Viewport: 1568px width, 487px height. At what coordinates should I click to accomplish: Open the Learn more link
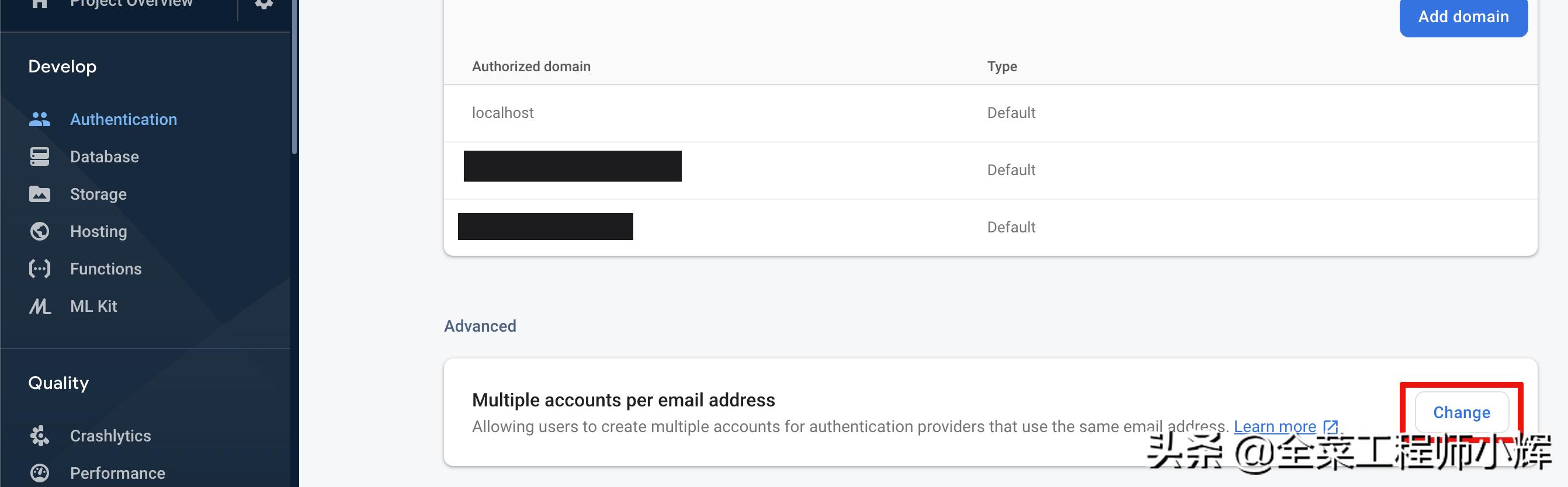pyautogui.click(x=1275, y=427)
